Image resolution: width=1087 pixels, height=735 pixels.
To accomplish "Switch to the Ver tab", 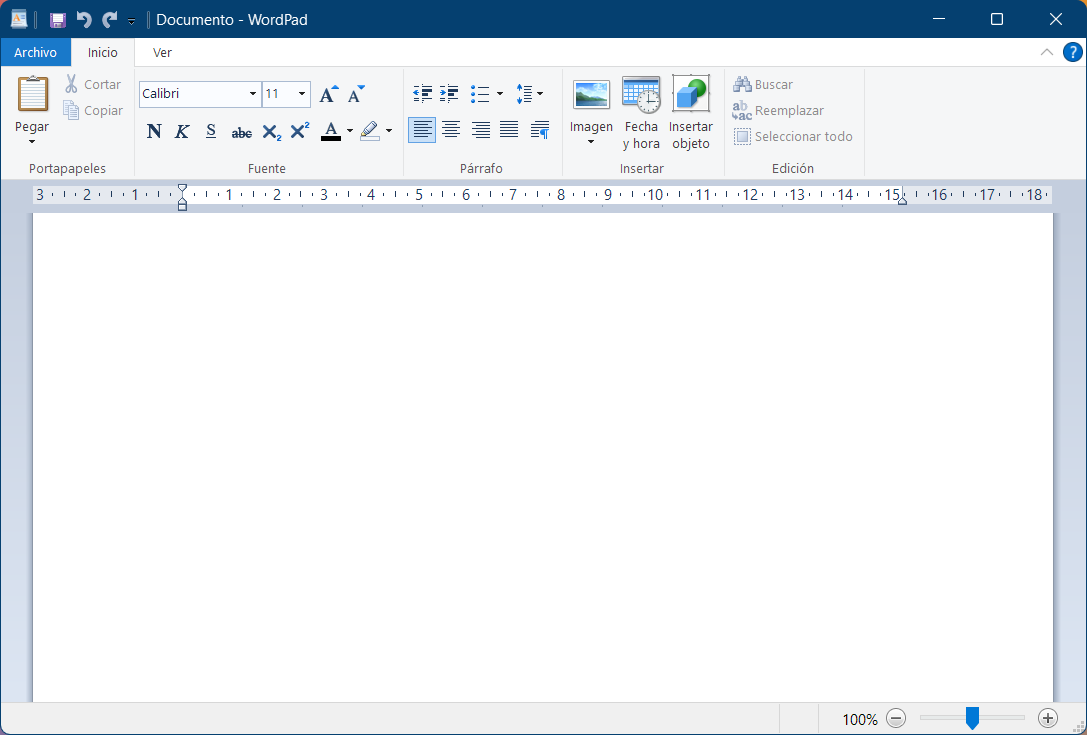I will [162, 53].
